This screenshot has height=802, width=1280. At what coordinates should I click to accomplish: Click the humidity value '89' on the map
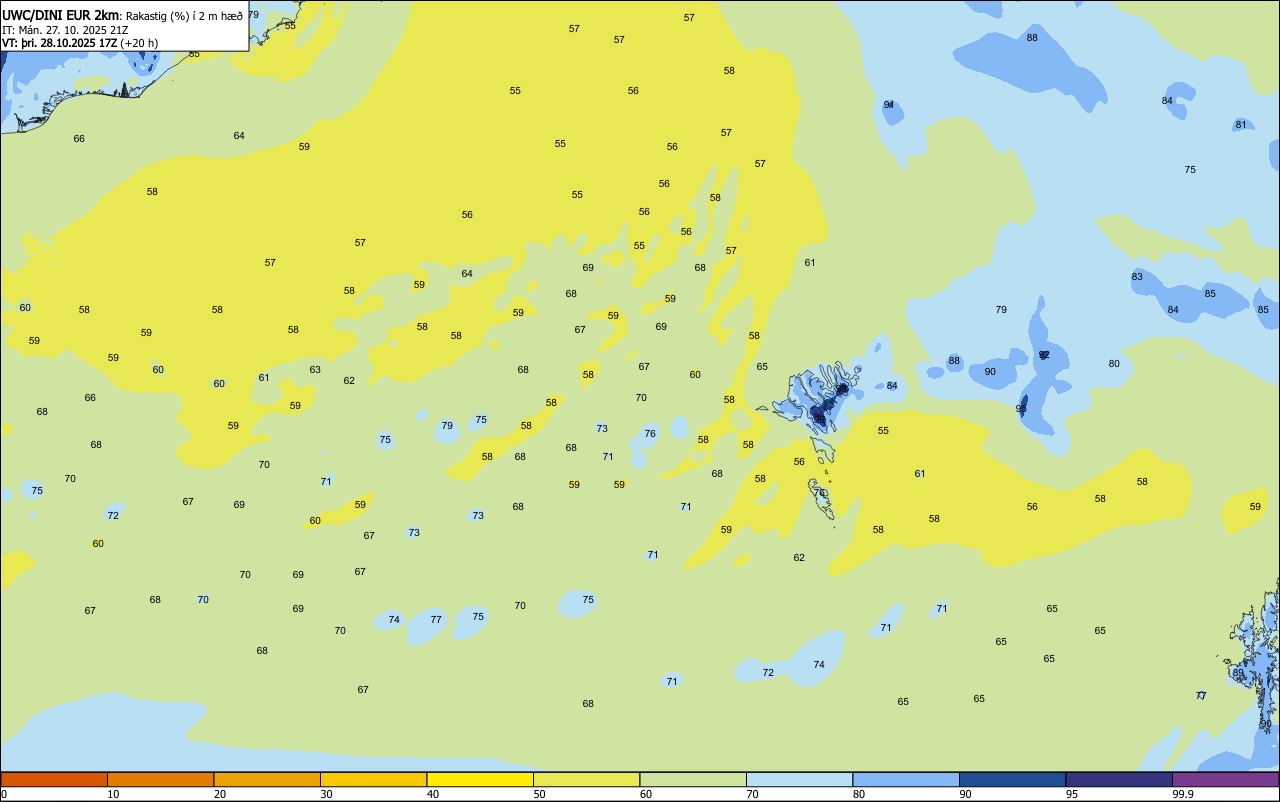(1238, 673)
